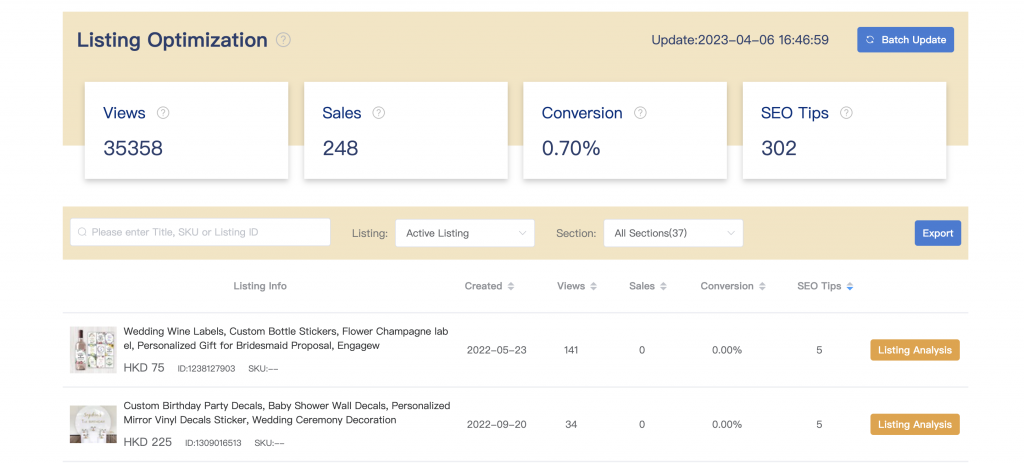
Task: Sort the table by Conversion column
Action: click(x=763, y=286)
